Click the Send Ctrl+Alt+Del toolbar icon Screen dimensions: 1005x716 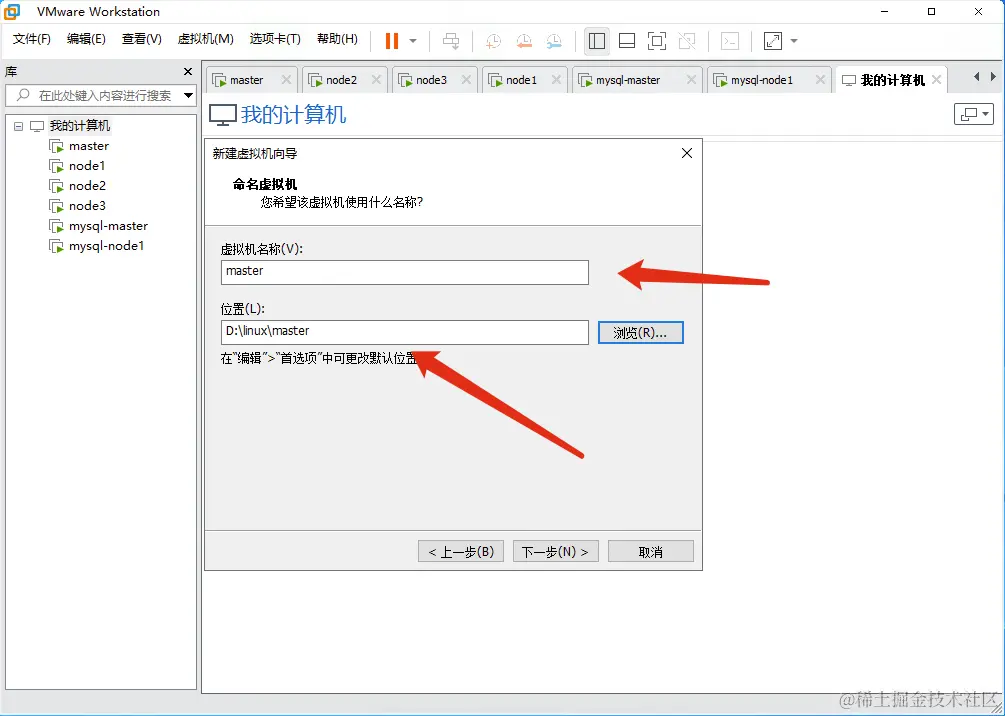point(451,41)
